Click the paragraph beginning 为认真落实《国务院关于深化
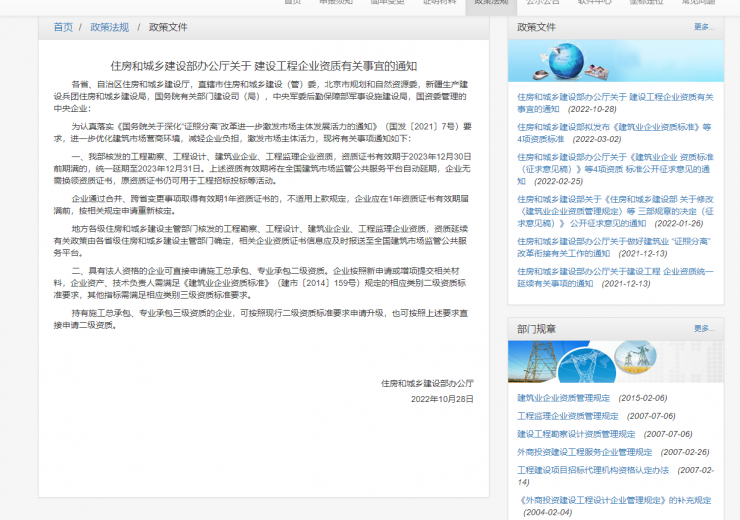The width and height of the screenshot is (740, 520). [x=262, y=133]
